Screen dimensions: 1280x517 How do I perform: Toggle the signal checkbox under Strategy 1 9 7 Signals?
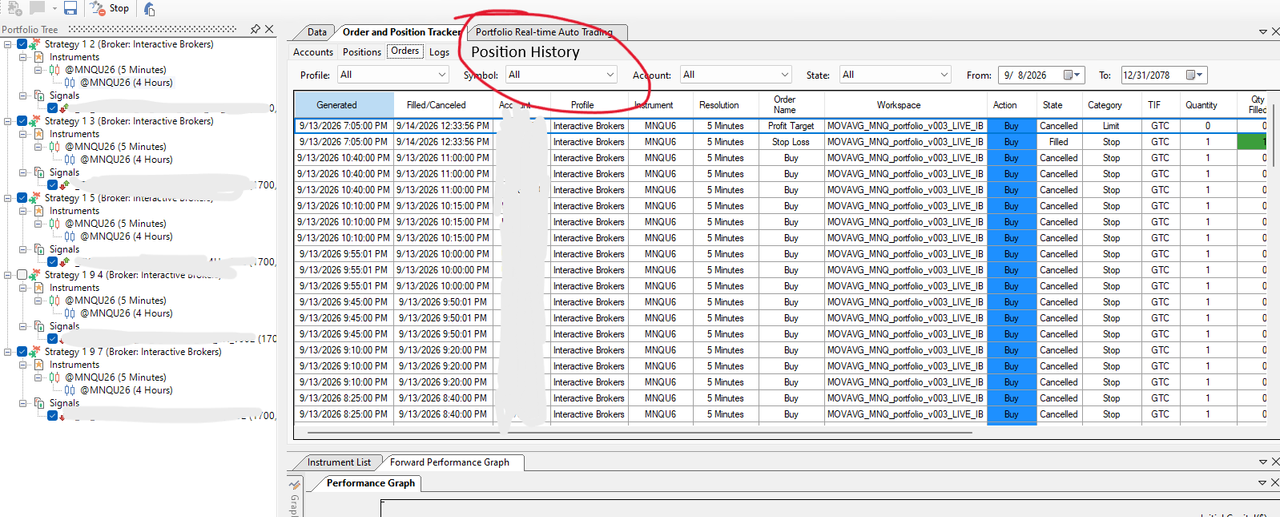(53, 416)
